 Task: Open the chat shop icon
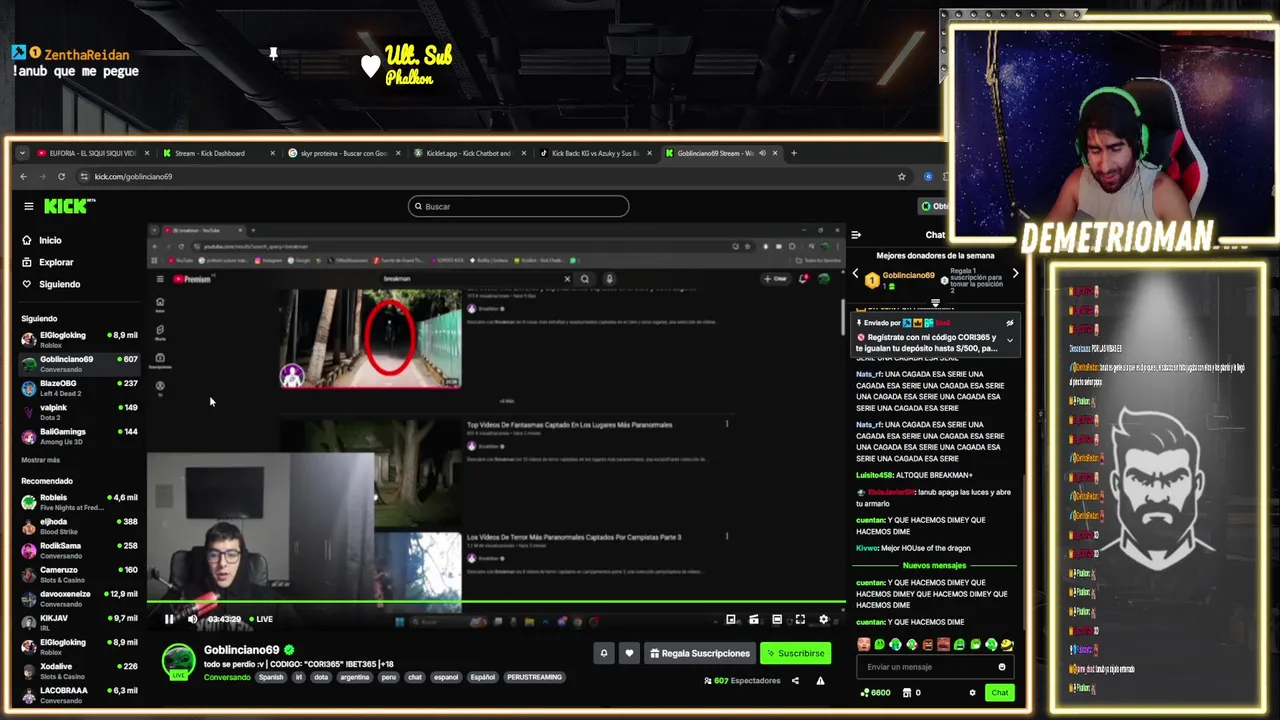click(907, 692)
